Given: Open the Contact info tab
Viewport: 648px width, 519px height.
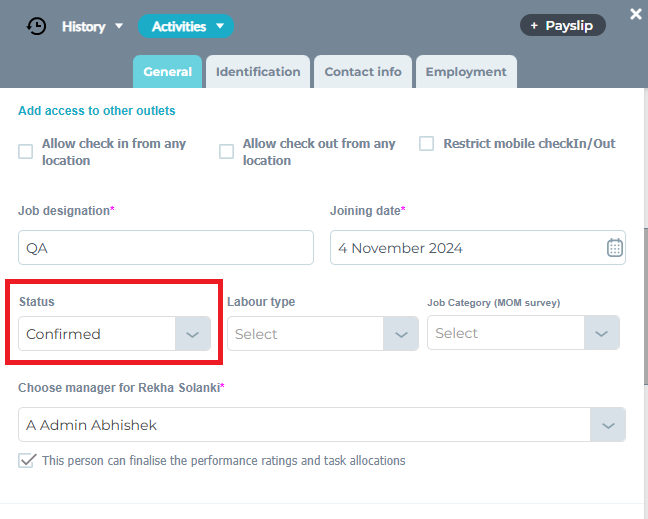Looking at the screenshot, I should click(x=363, y=72).
